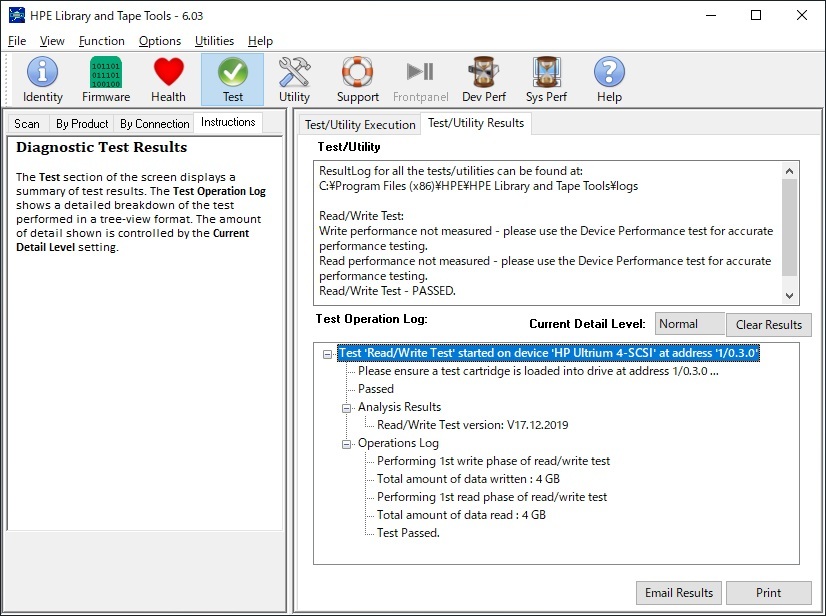The width and height of the screenshot is (826, 616).
Task: Click the Email Results button
Action: pos(679,593)
